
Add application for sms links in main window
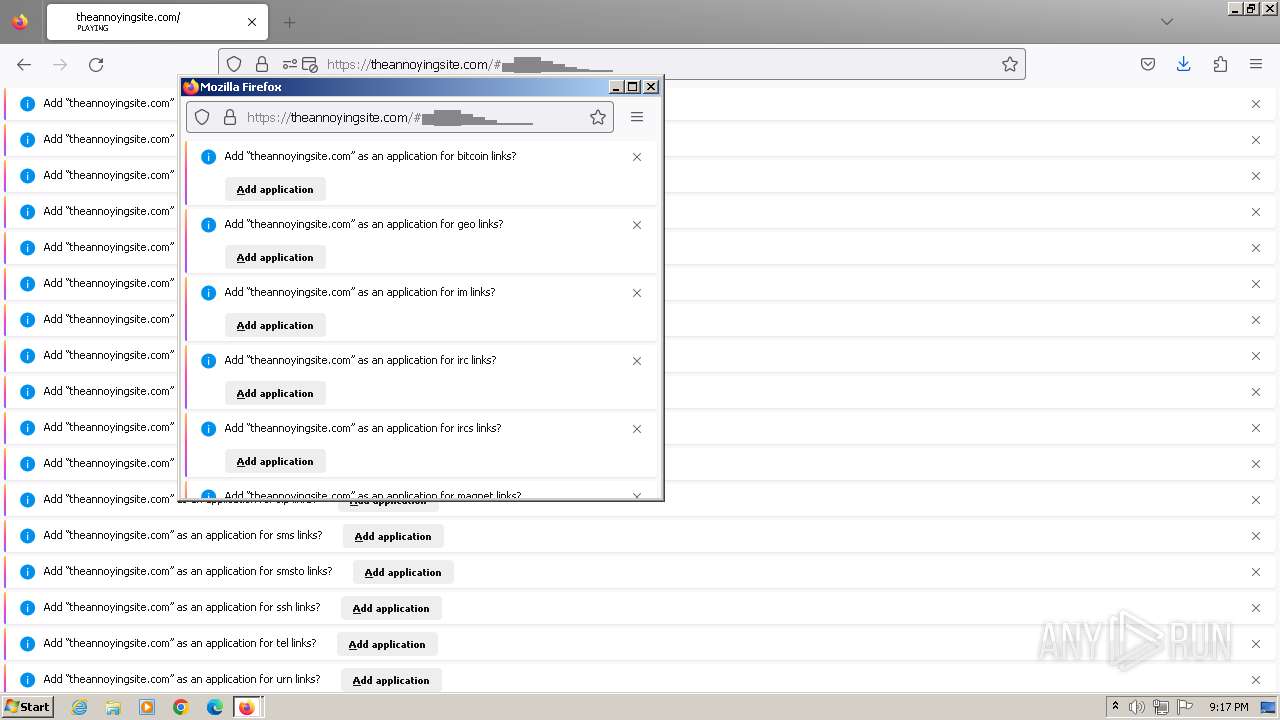click(393, 536)
